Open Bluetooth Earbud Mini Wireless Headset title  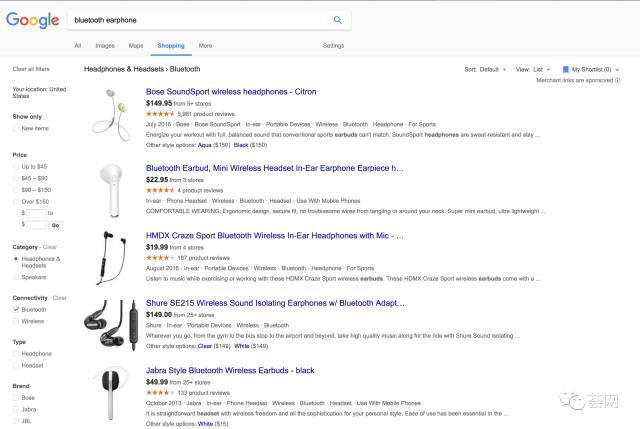(x=275, y=168)
